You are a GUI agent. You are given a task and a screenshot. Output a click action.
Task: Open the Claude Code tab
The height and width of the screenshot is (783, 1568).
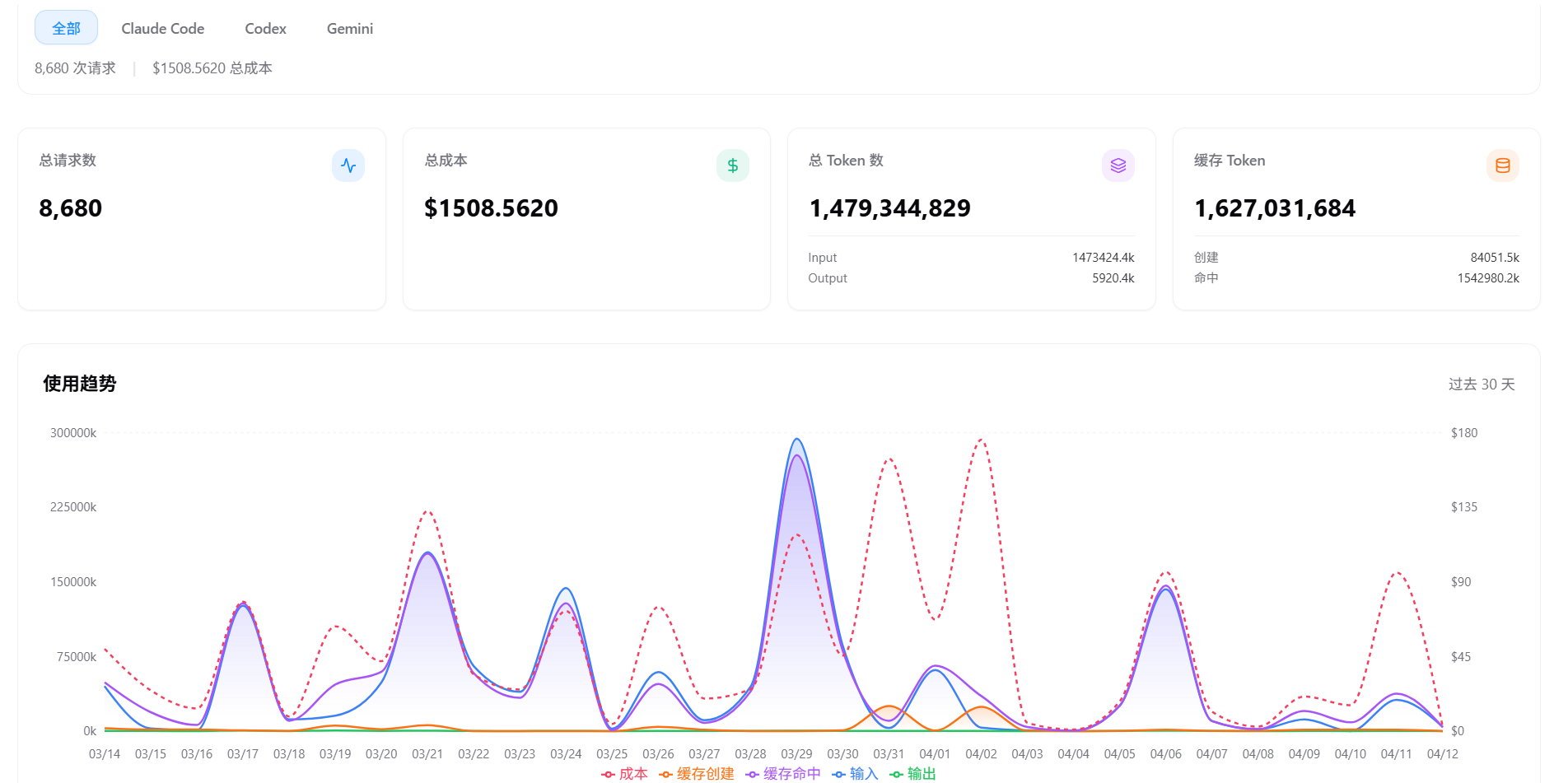162,28
